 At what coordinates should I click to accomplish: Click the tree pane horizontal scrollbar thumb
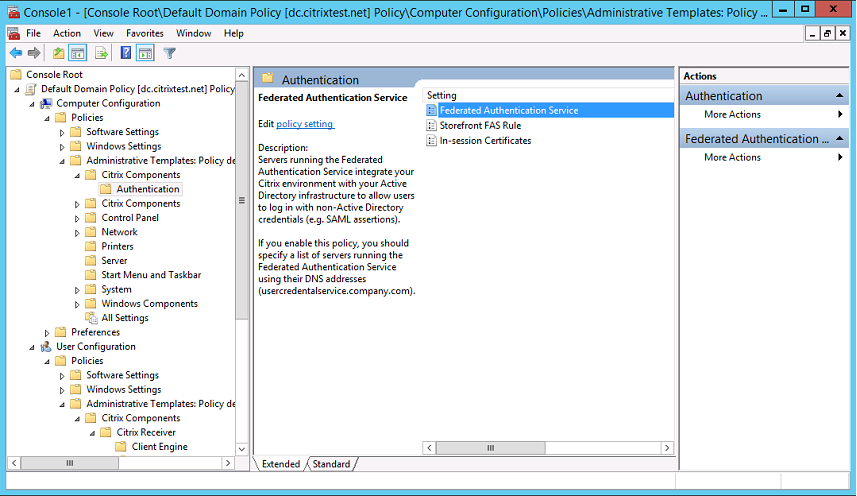(x=70, y=463)
